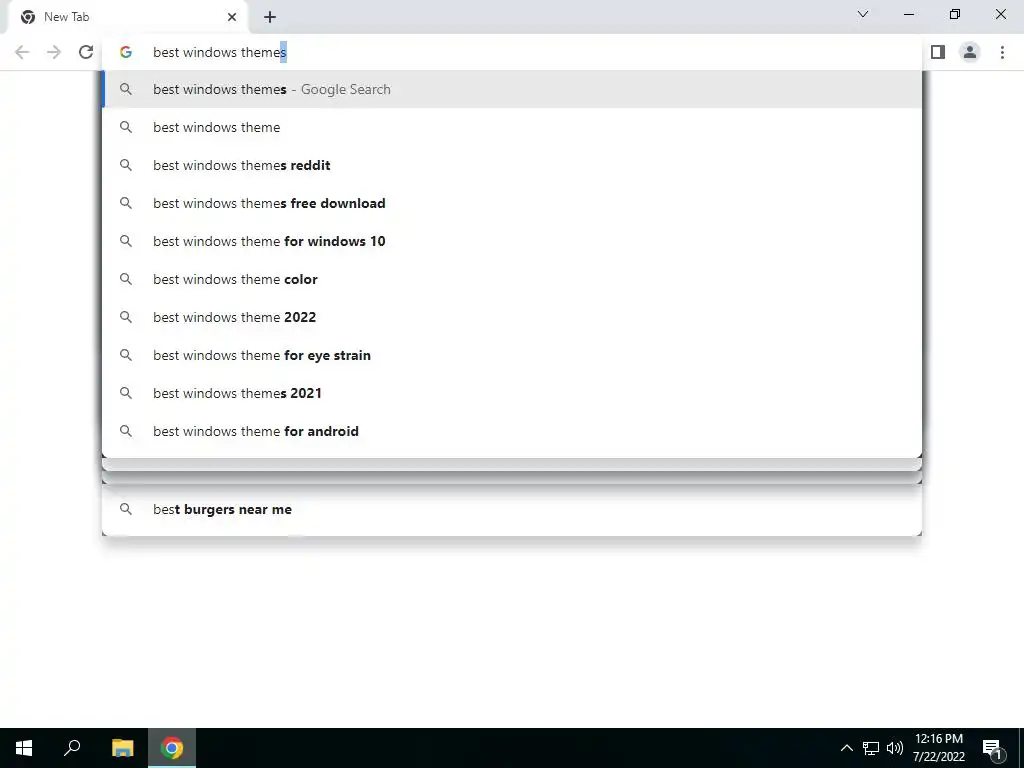This screenshot has height=768, width=1024.
Task: Open Windows taskbar search
Action: tap(72, 748)
